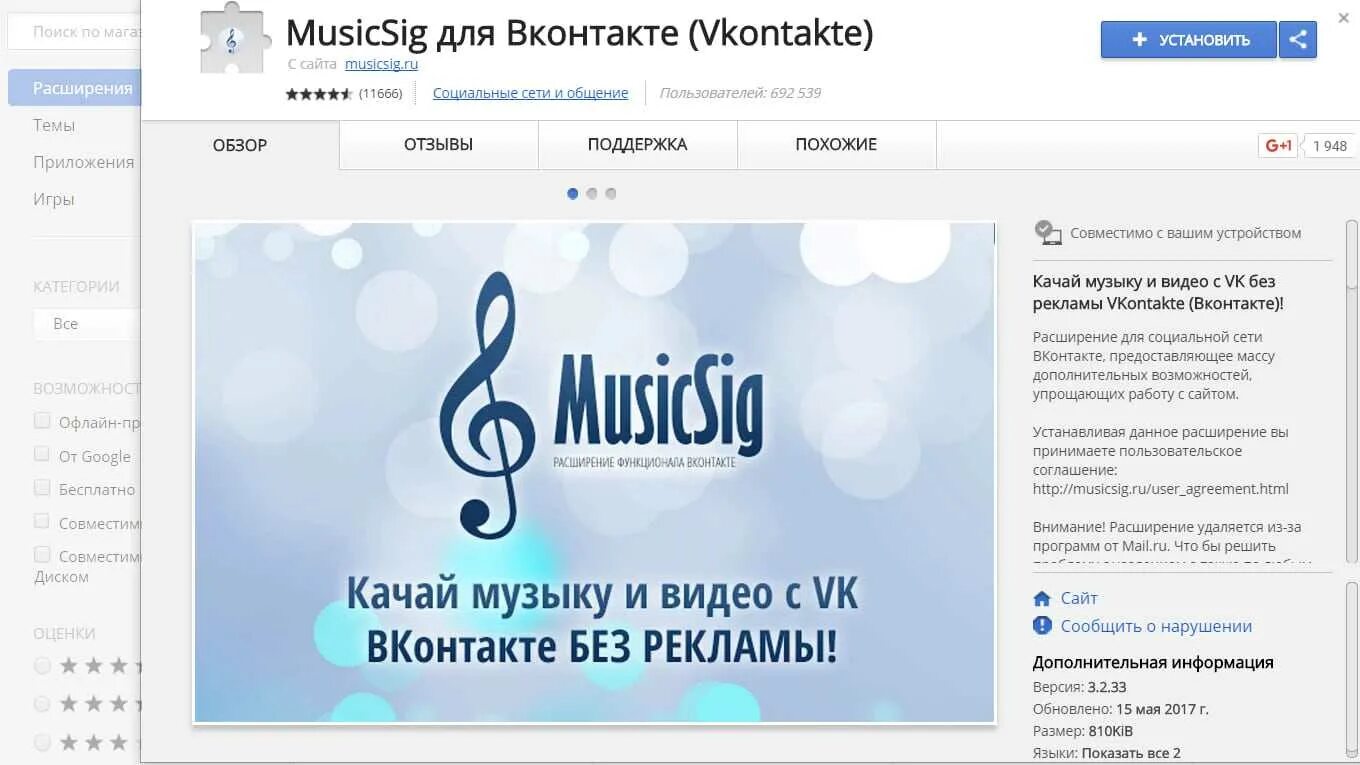Select the middle rating radio button

[42, 704]
